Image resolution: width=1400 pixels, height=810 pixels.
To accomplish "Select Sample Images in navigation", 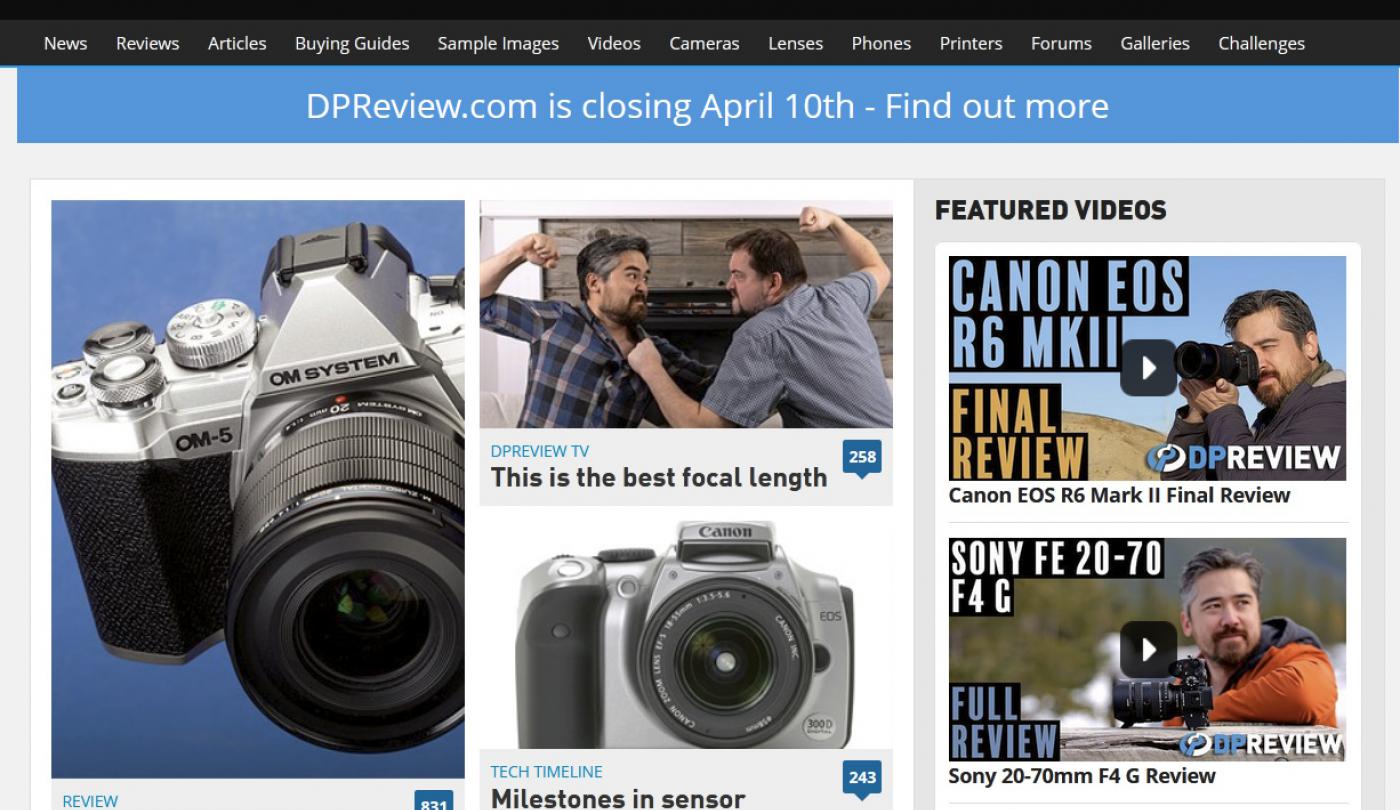I will 498,43.
